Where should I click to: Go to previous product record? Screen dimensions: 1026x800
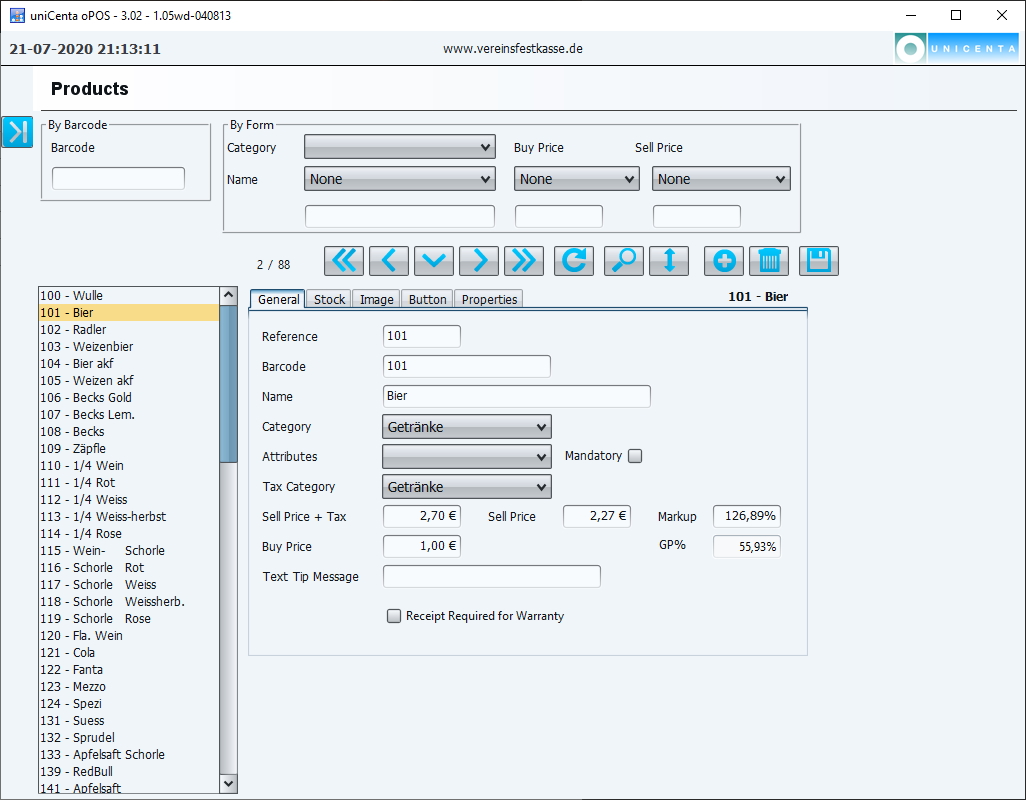click(389, 261)
